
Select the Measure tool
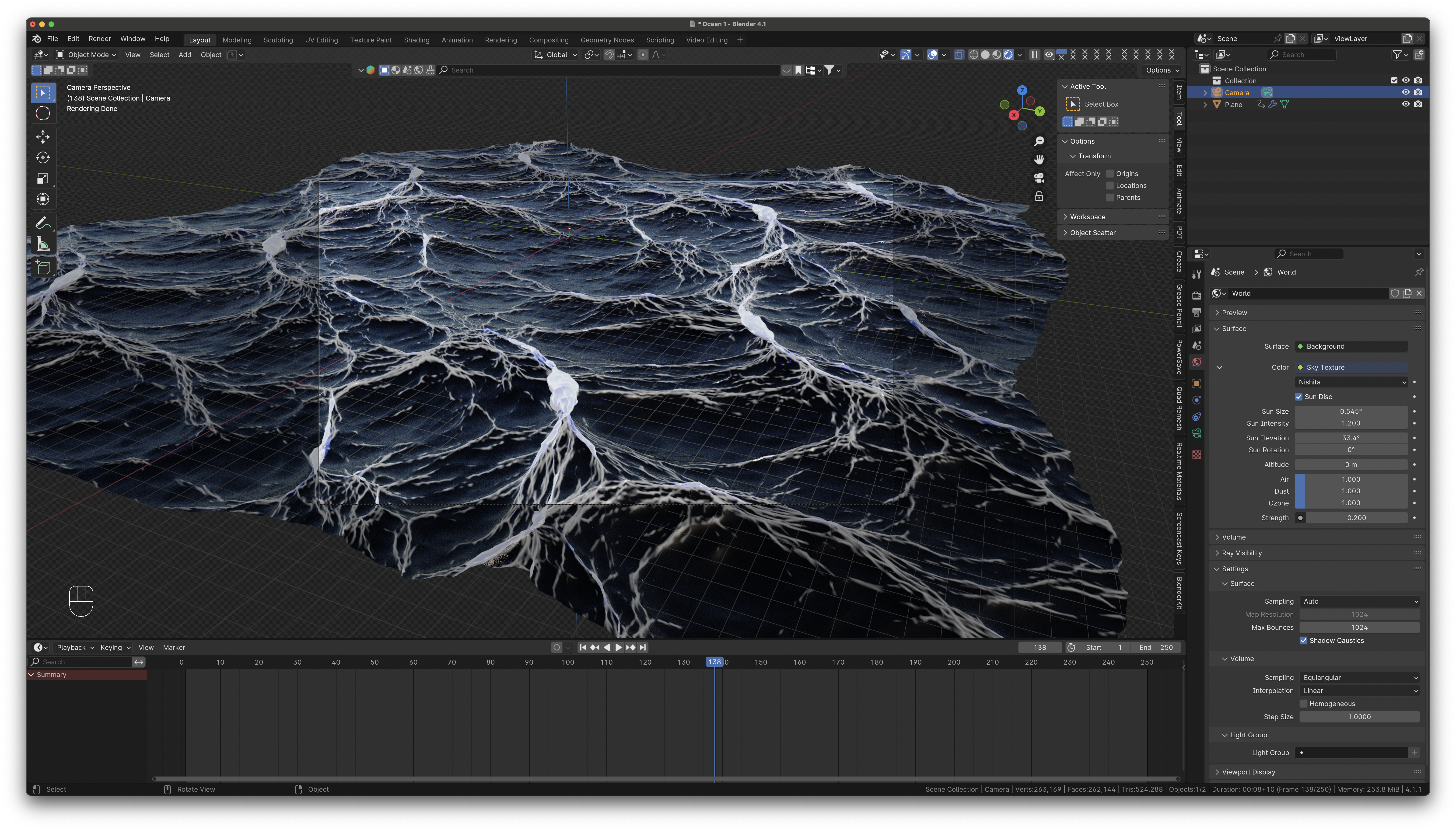point(43,244)
